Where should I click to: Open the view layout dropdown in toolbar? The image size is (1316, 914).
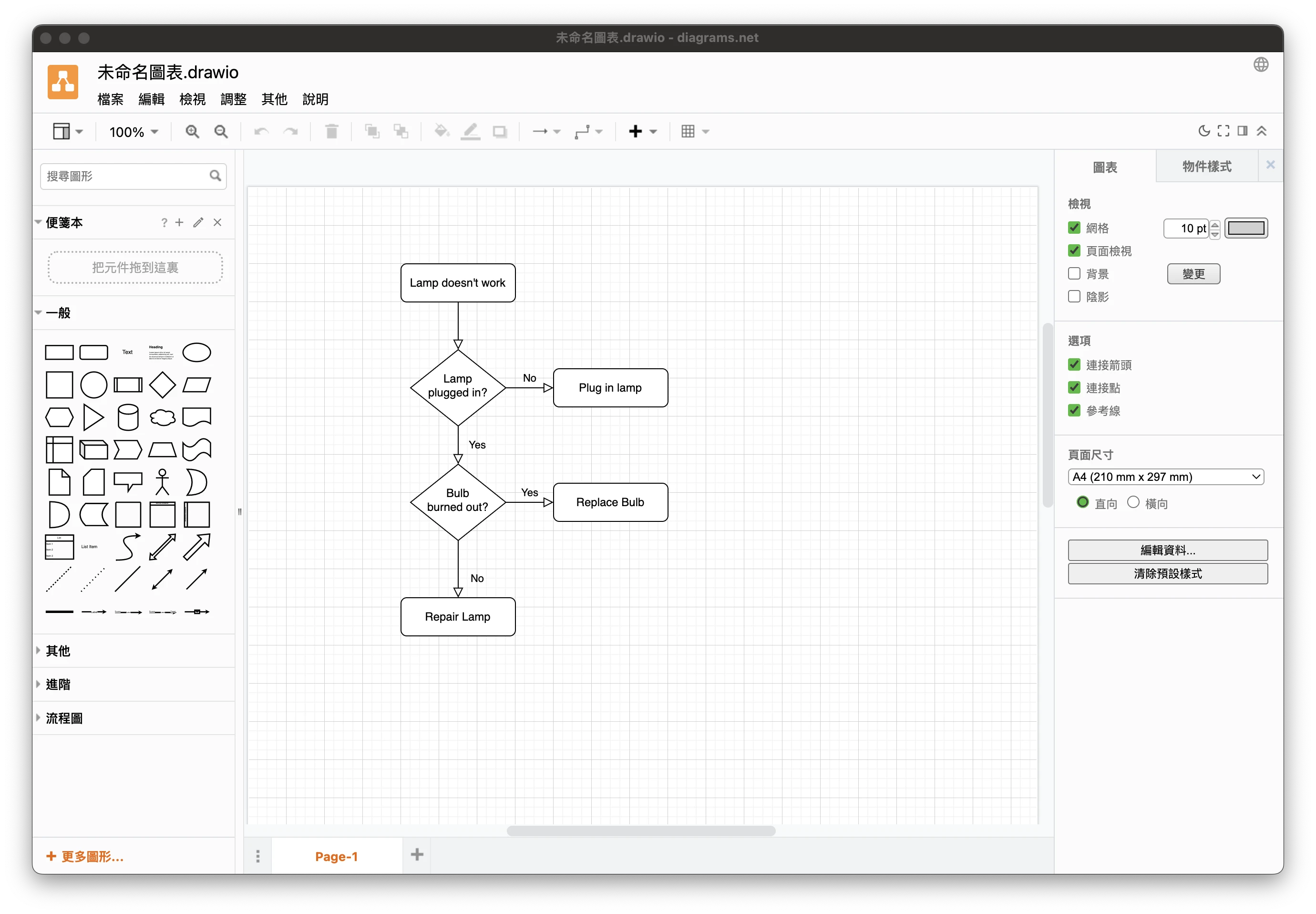point(68,132)
